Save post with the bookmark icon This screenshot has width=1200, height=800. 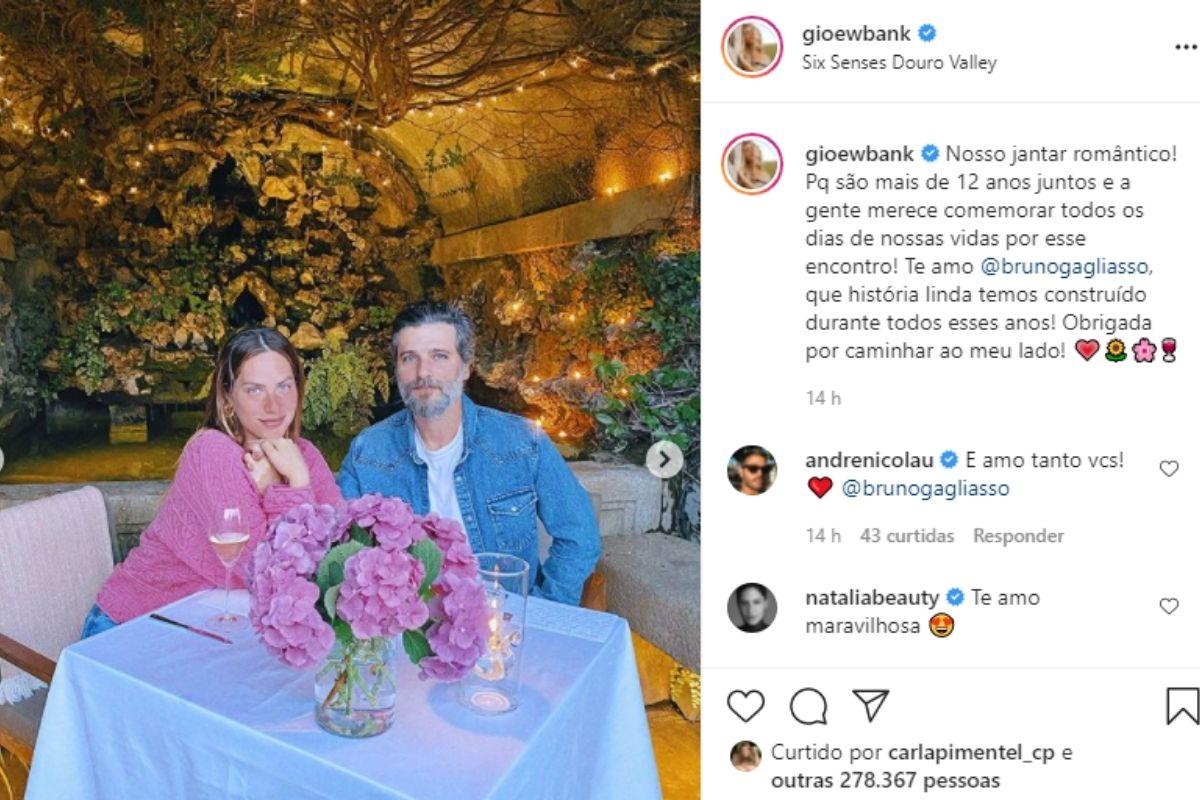coord(1182,706)
